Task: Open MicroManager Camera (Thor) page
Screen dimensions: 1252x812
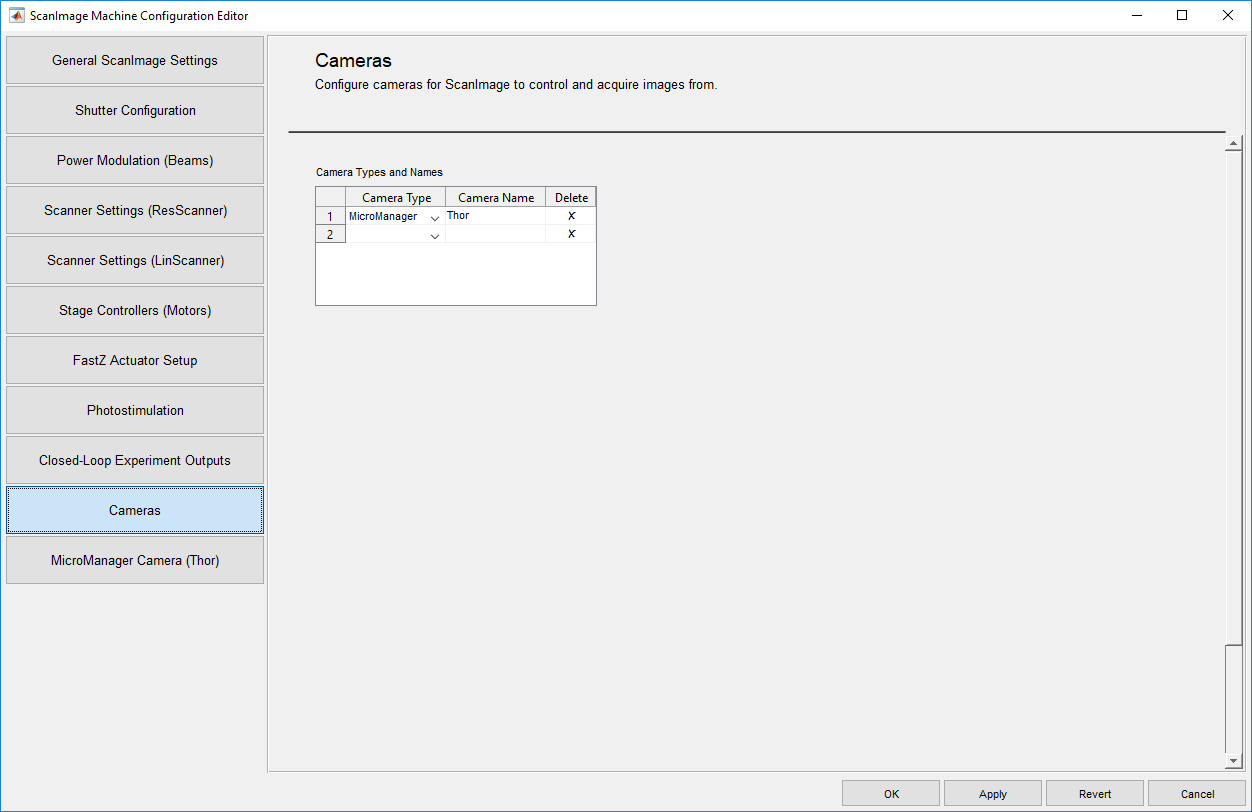Action: point(135,561)
